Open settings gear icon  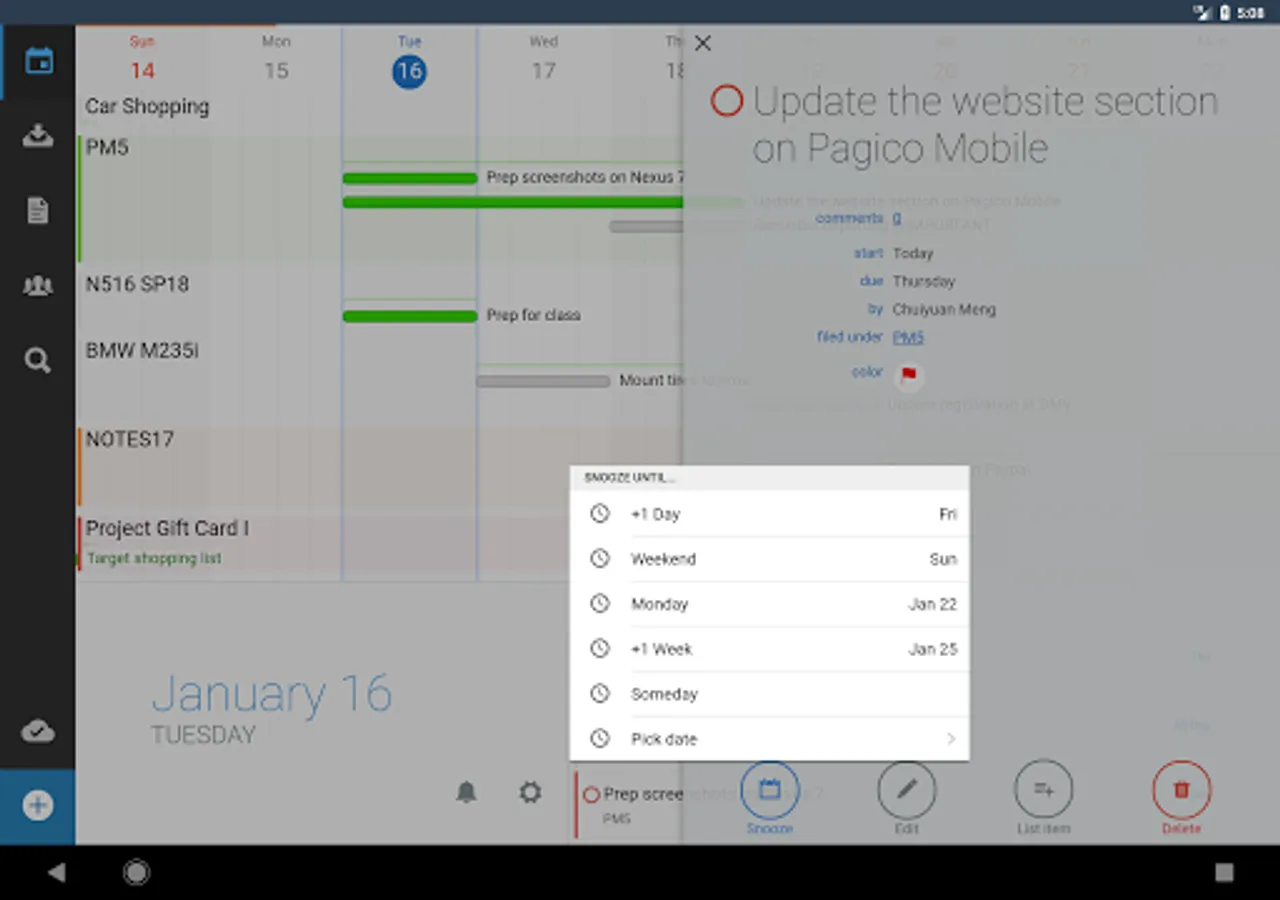click(x=530, y=793)
